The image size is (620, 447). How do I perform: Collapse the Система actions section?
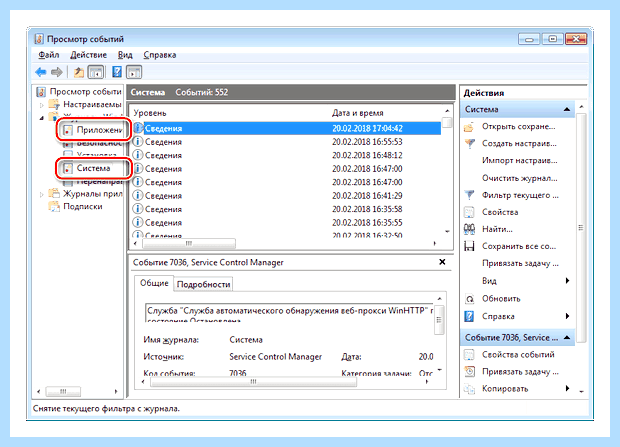click(567, 109)
